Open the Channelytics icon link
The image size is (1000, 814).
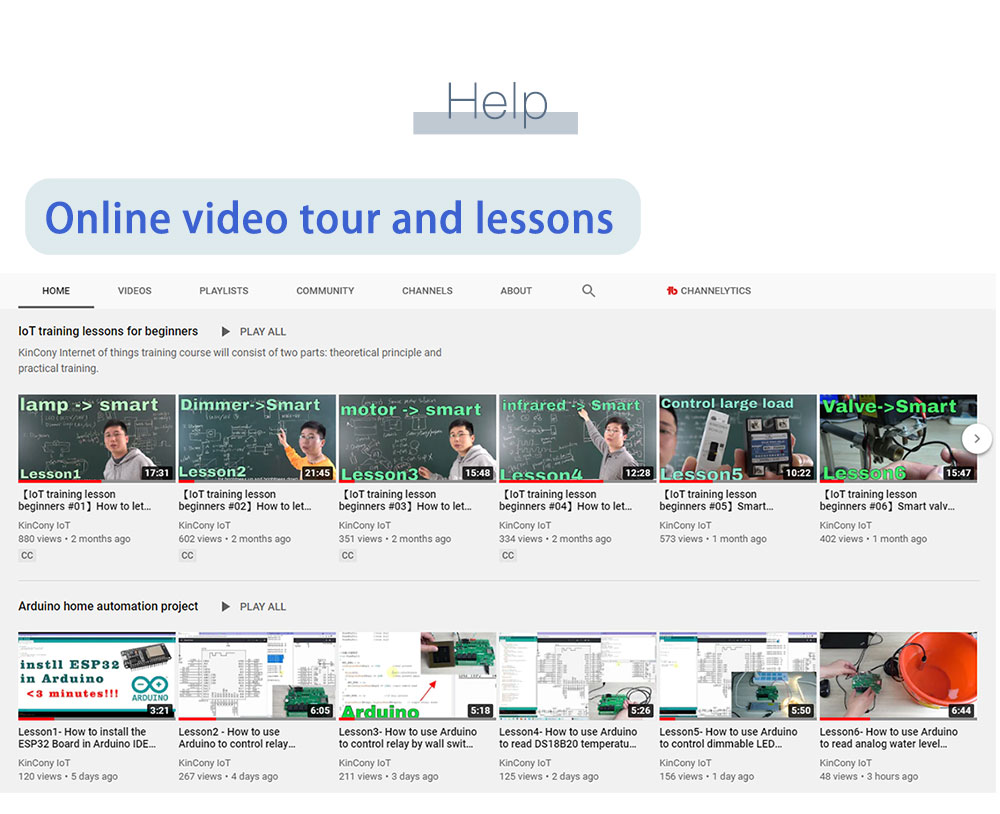tap(672, 291)
